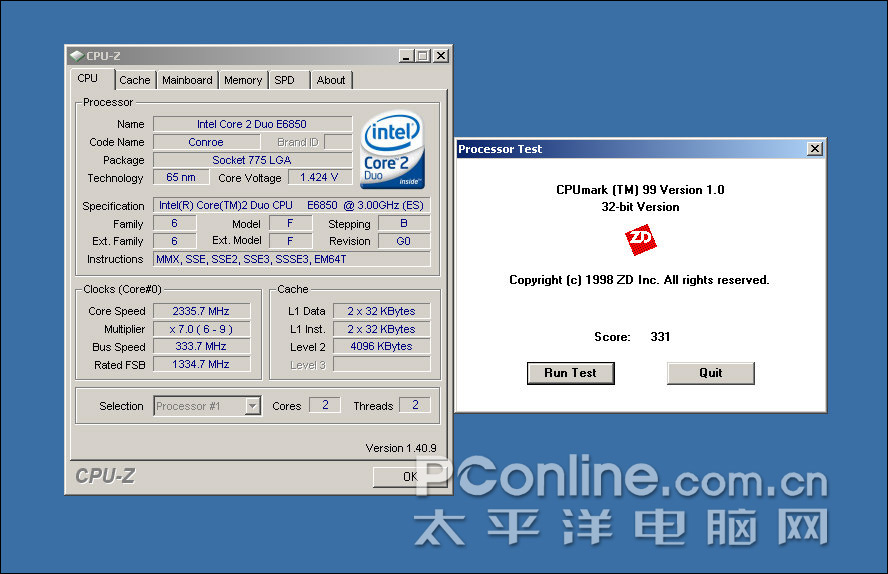Screen dimensions: 888x574
Task: Click the Intel Core 2 Duo logo
Action: (392, 149)
